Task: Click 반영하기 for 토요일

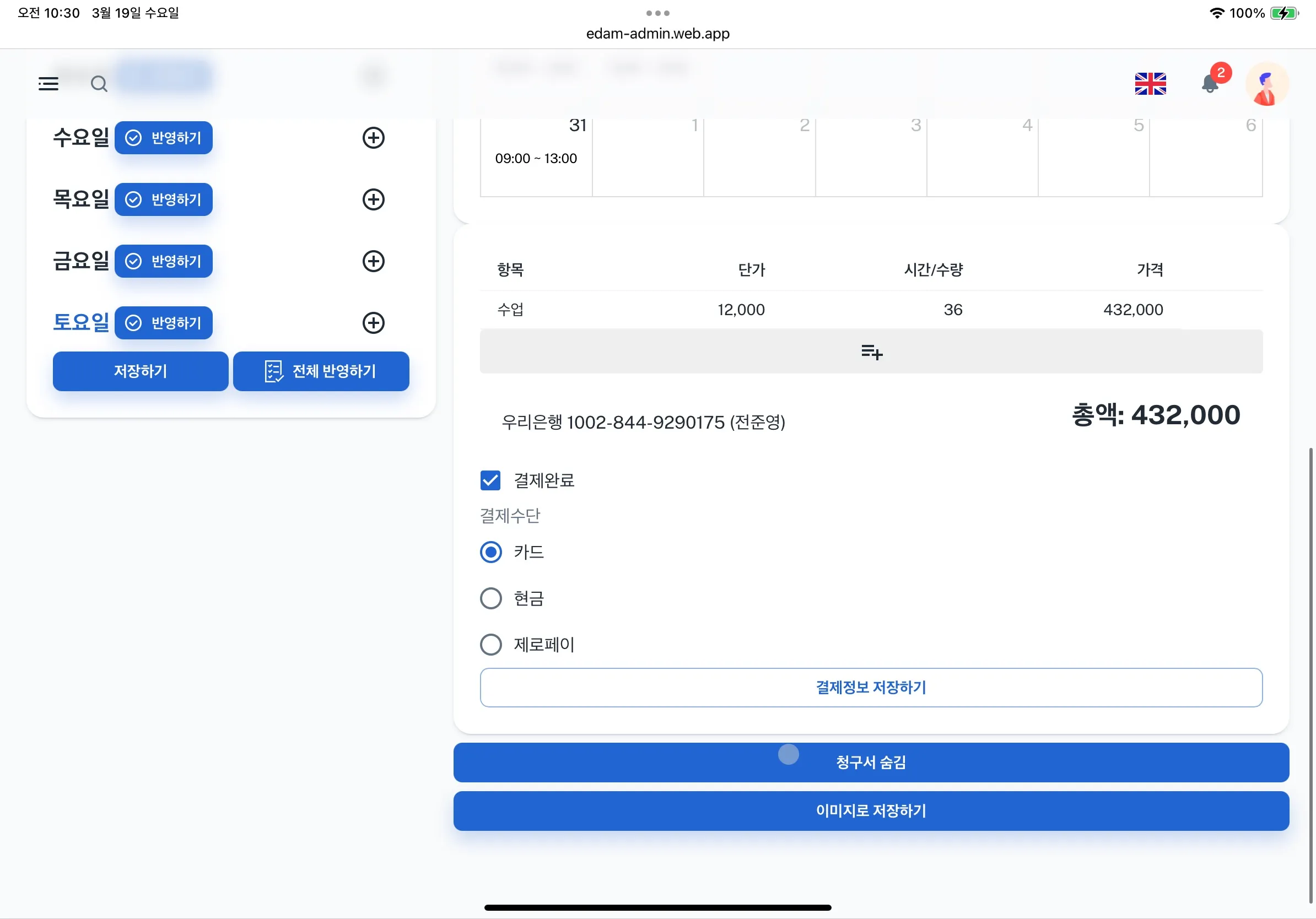Action: pyautogui.click(x=163, y=323)
